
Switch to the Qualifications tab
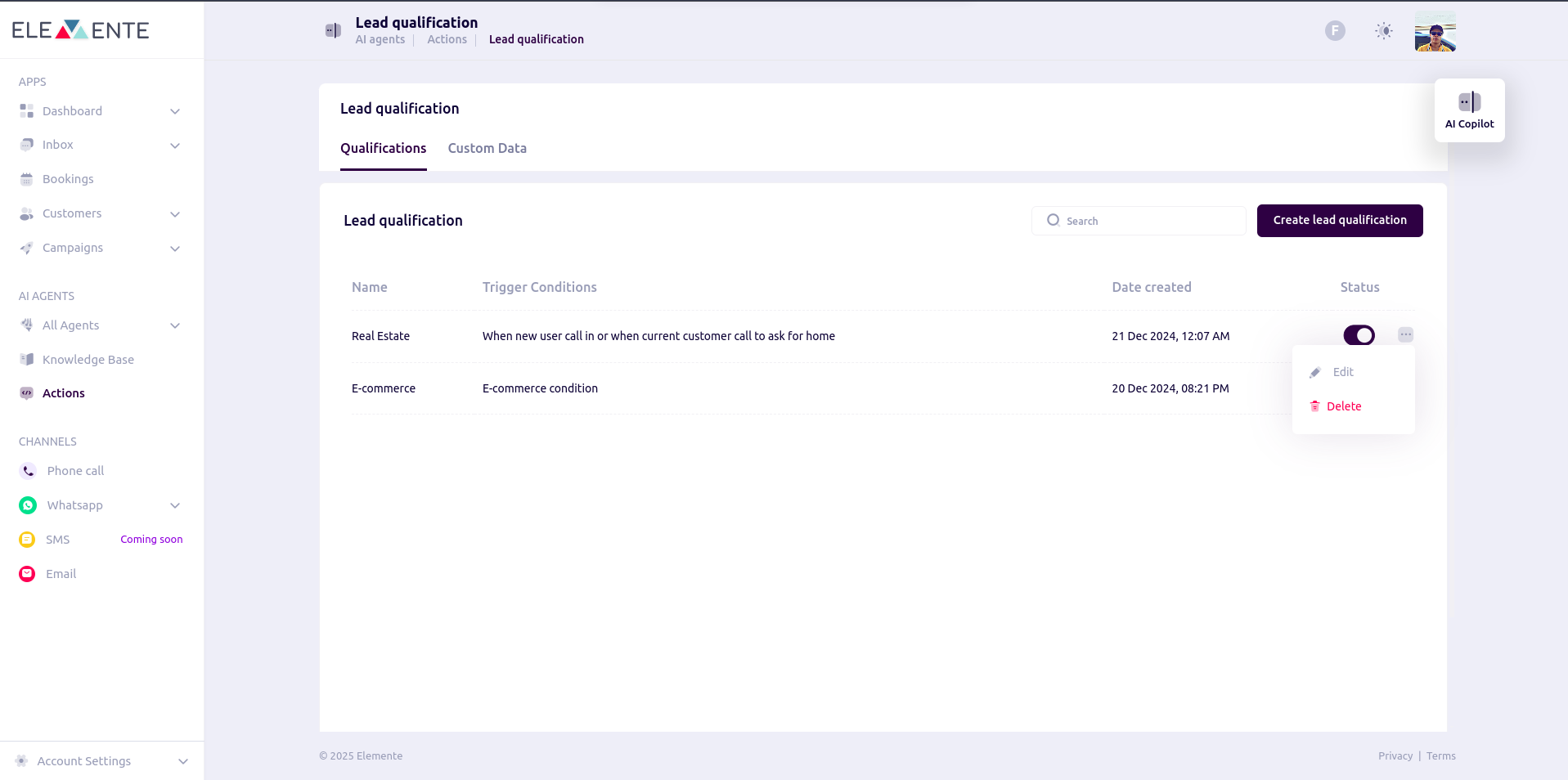[x=384, y=148]
